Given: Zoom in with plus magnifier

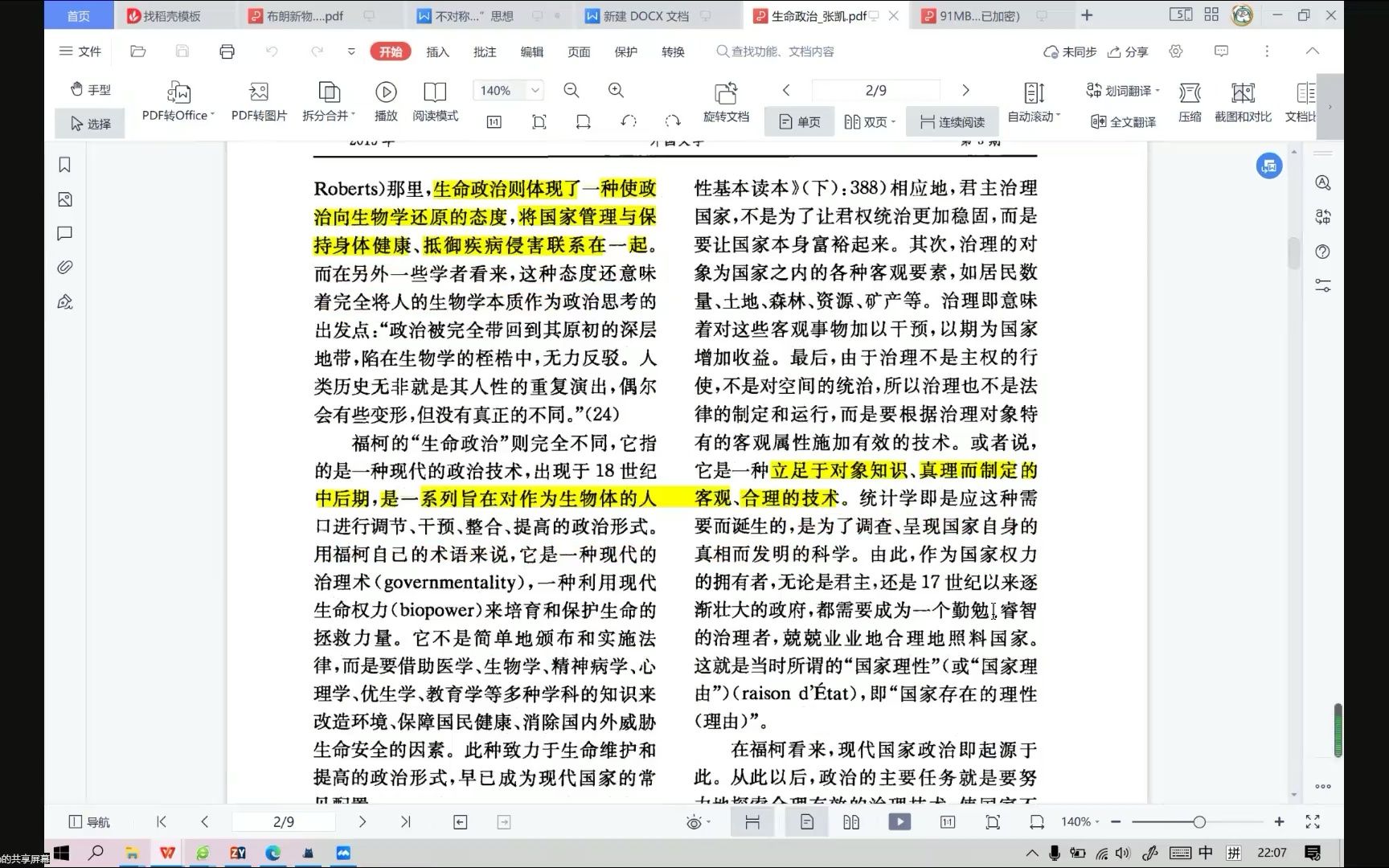Looking at the screenshot, I should click(616, 90).
